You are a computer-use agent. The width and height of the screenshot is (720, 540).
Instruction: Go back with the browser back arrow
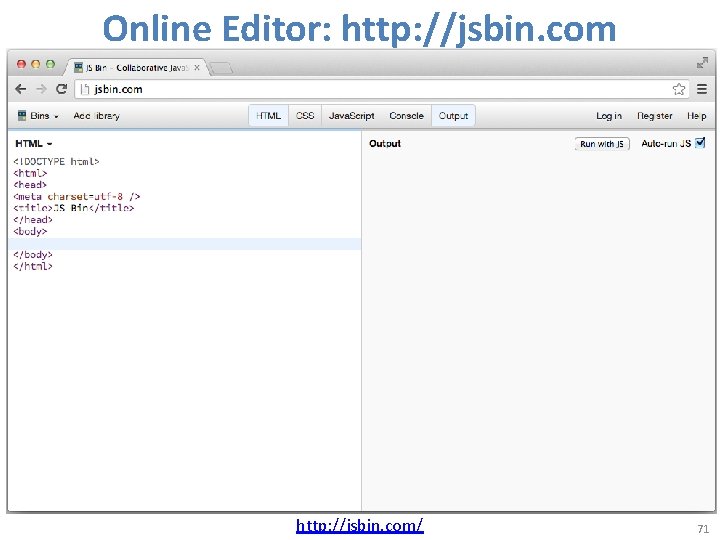tap(20, 89)
